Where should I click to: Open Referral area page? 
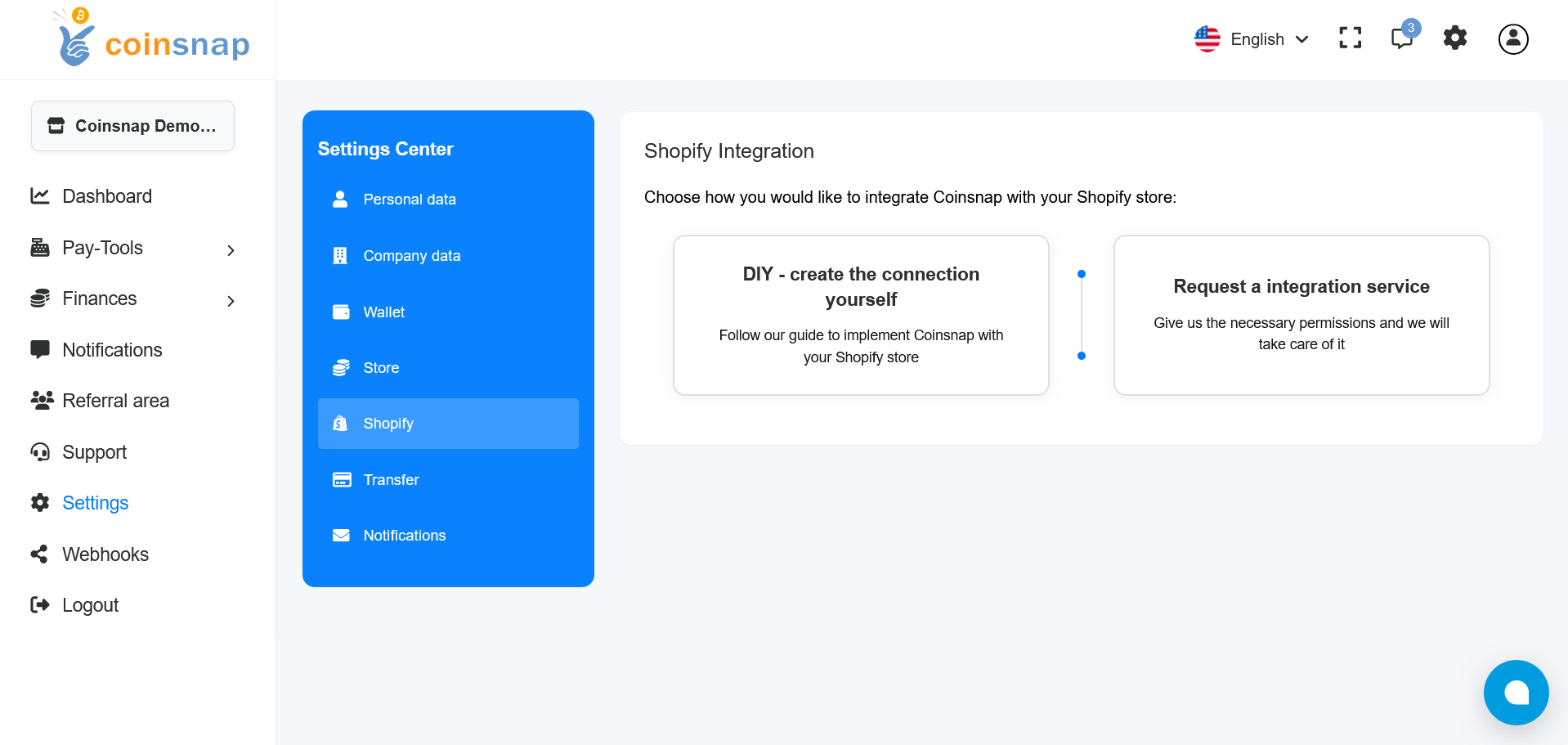115,401
